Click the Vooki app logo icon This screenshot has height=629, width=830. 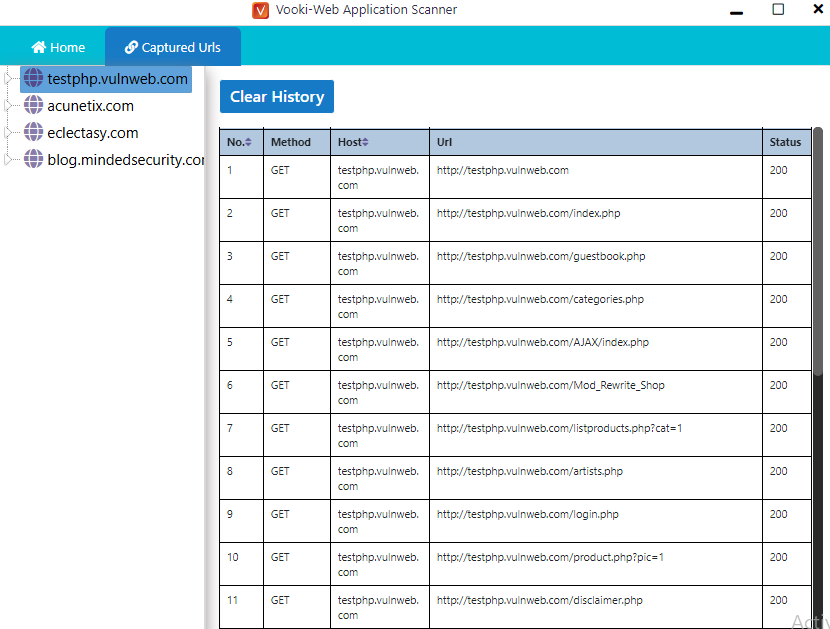coord(260,10)
